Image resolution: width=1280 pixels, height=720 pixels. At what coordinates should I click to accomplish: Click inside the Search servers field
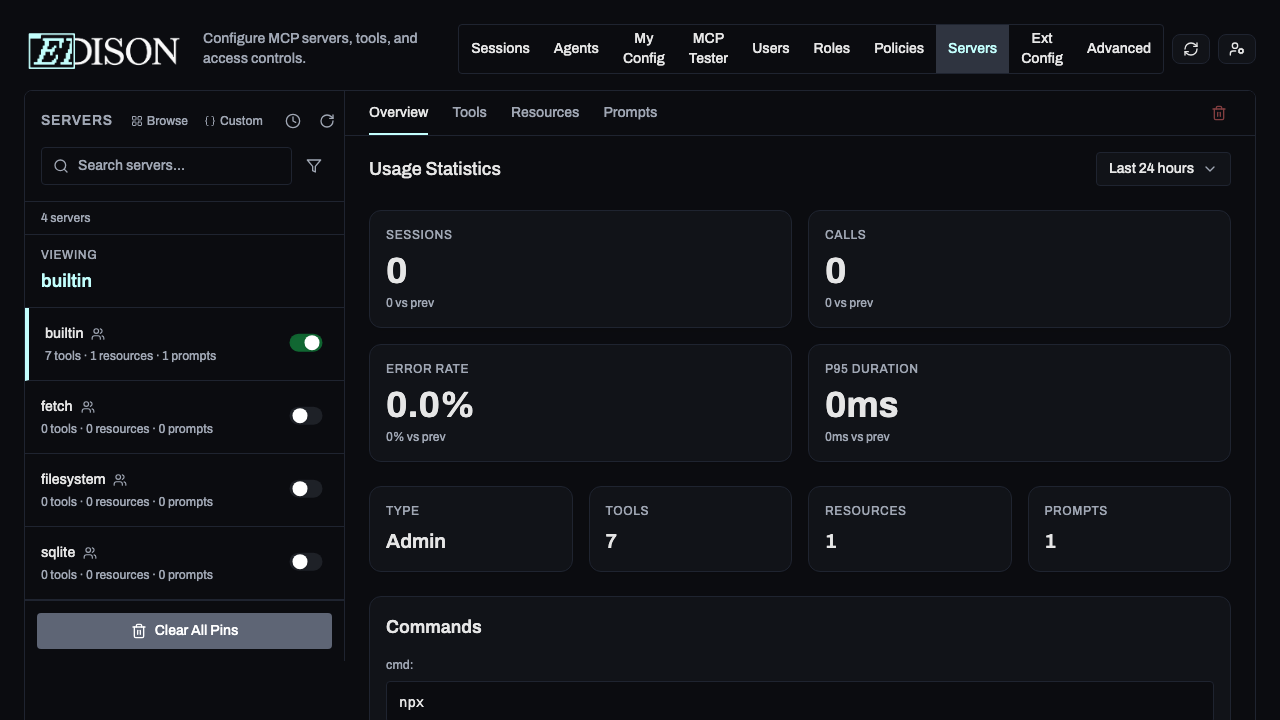point(166,165)
